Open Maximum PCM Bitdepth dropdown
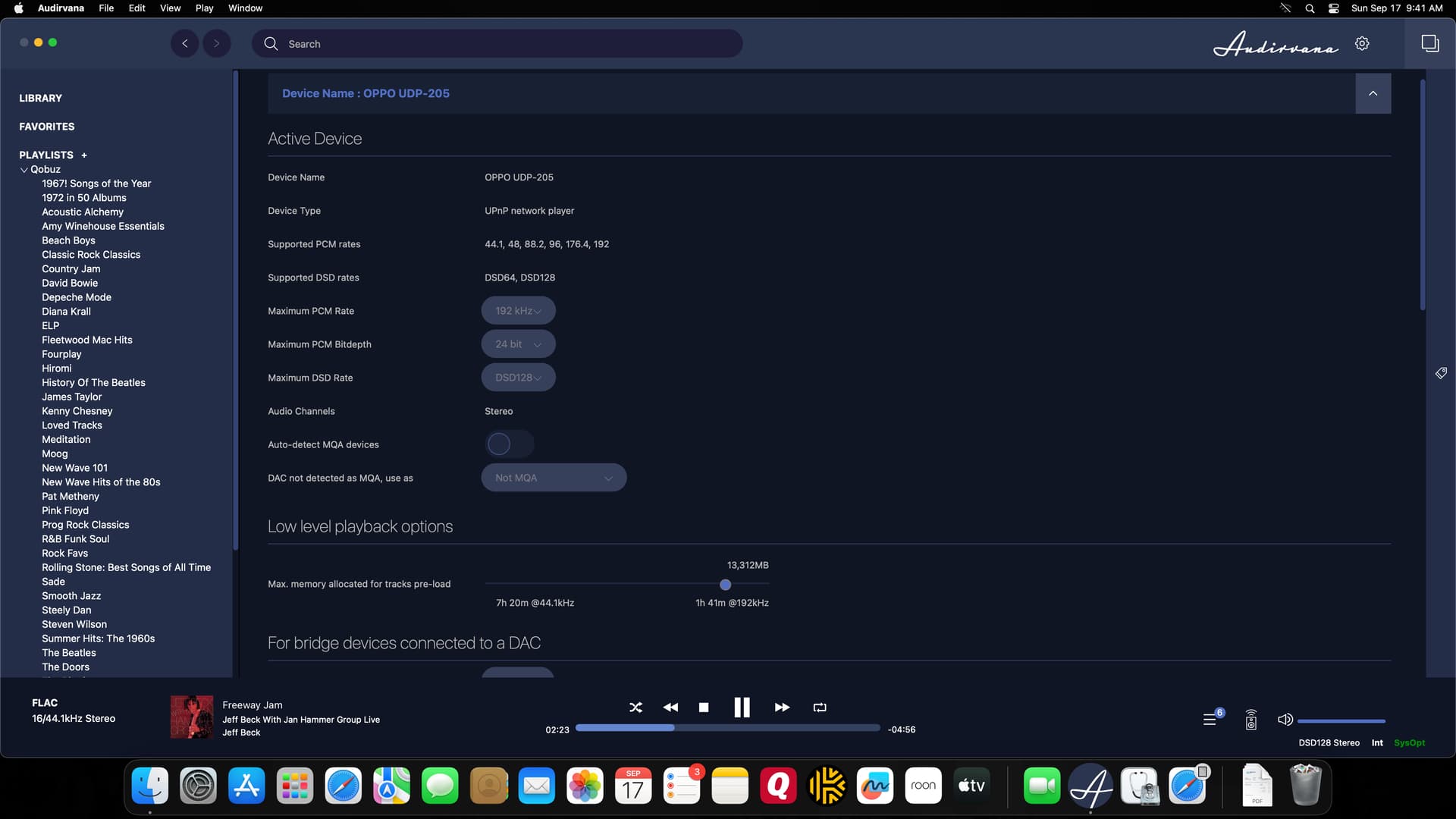 pos(518,344)
